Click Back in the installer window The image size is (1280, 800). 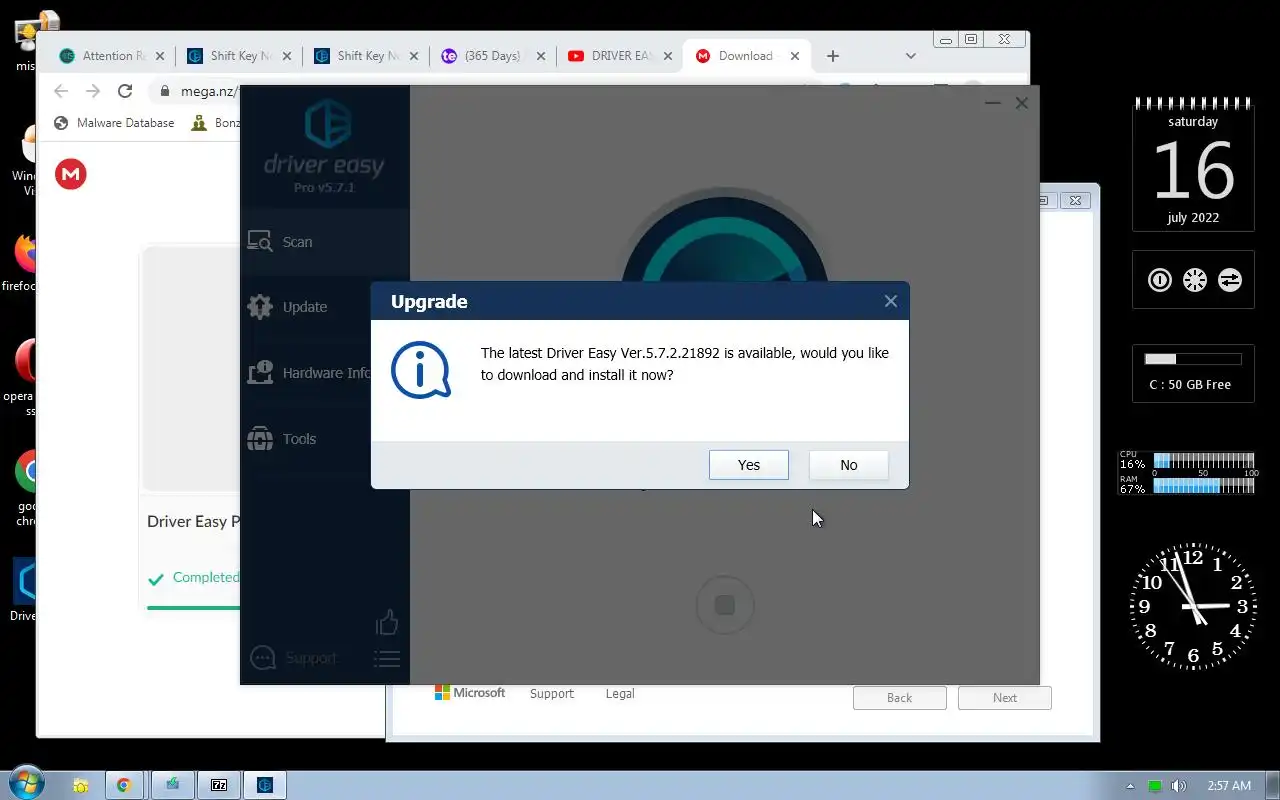(x=899, y=698)
